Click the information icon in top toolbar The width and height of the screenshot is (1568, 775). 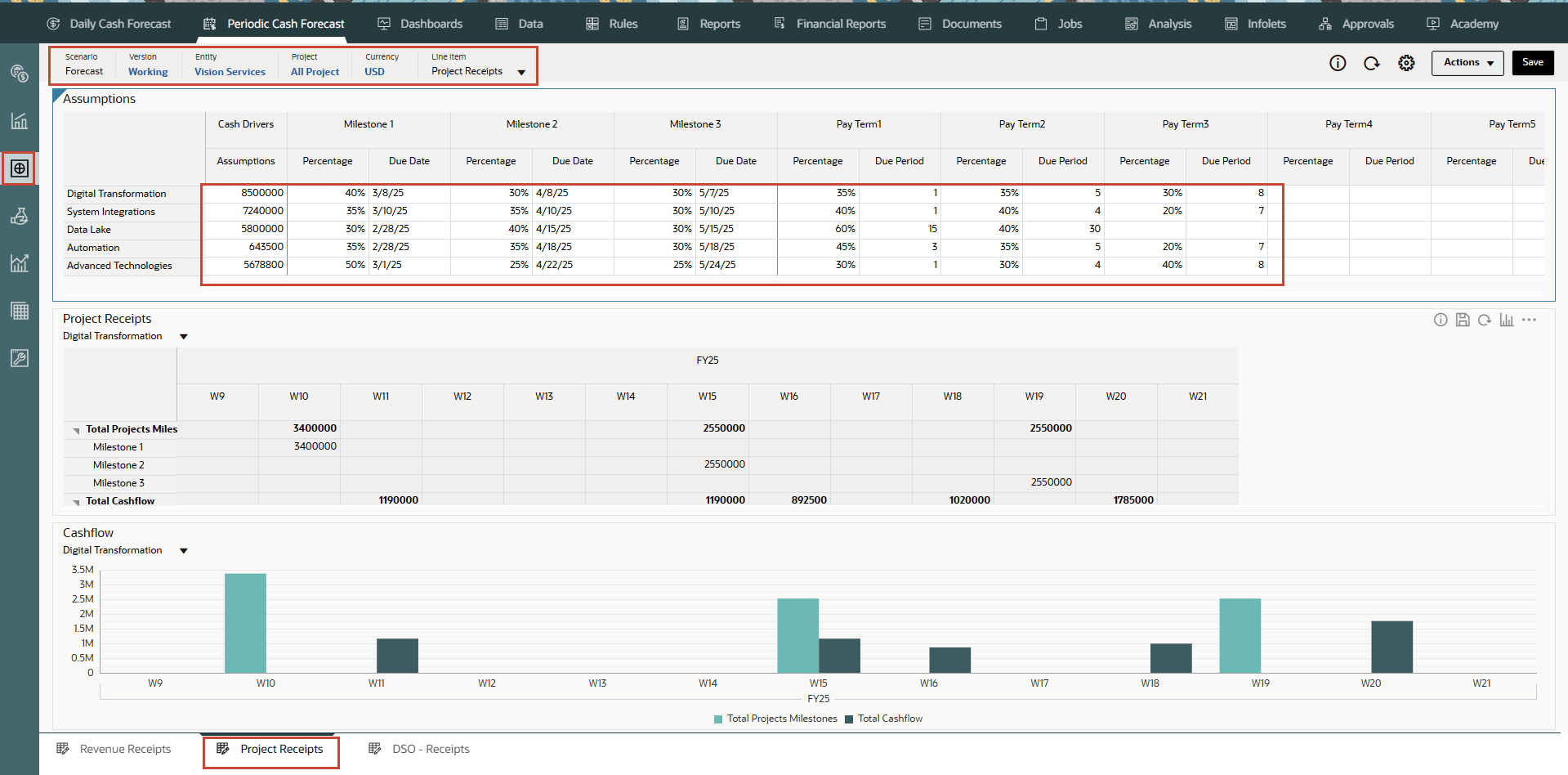coord(1337,63)
